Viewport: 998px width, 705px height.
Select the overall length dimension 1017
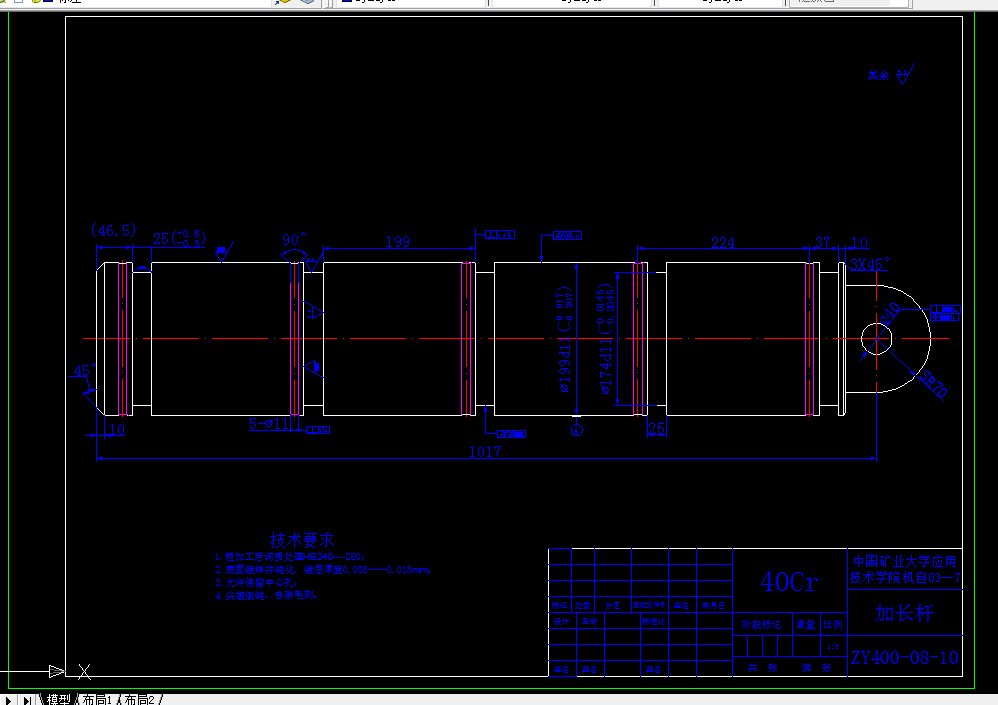coord(485,451)
